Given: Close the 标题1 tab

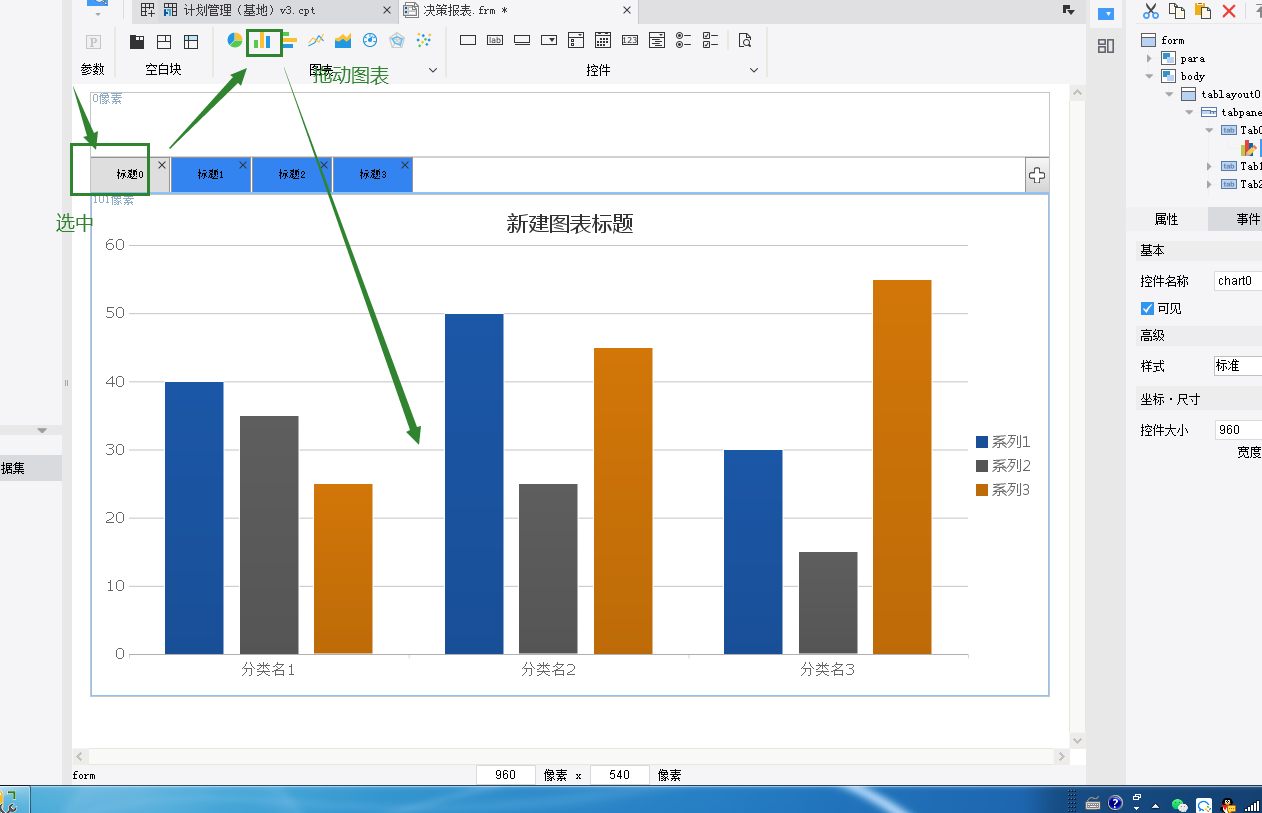Looking at the screenshot, I should (x=243, y=165).
